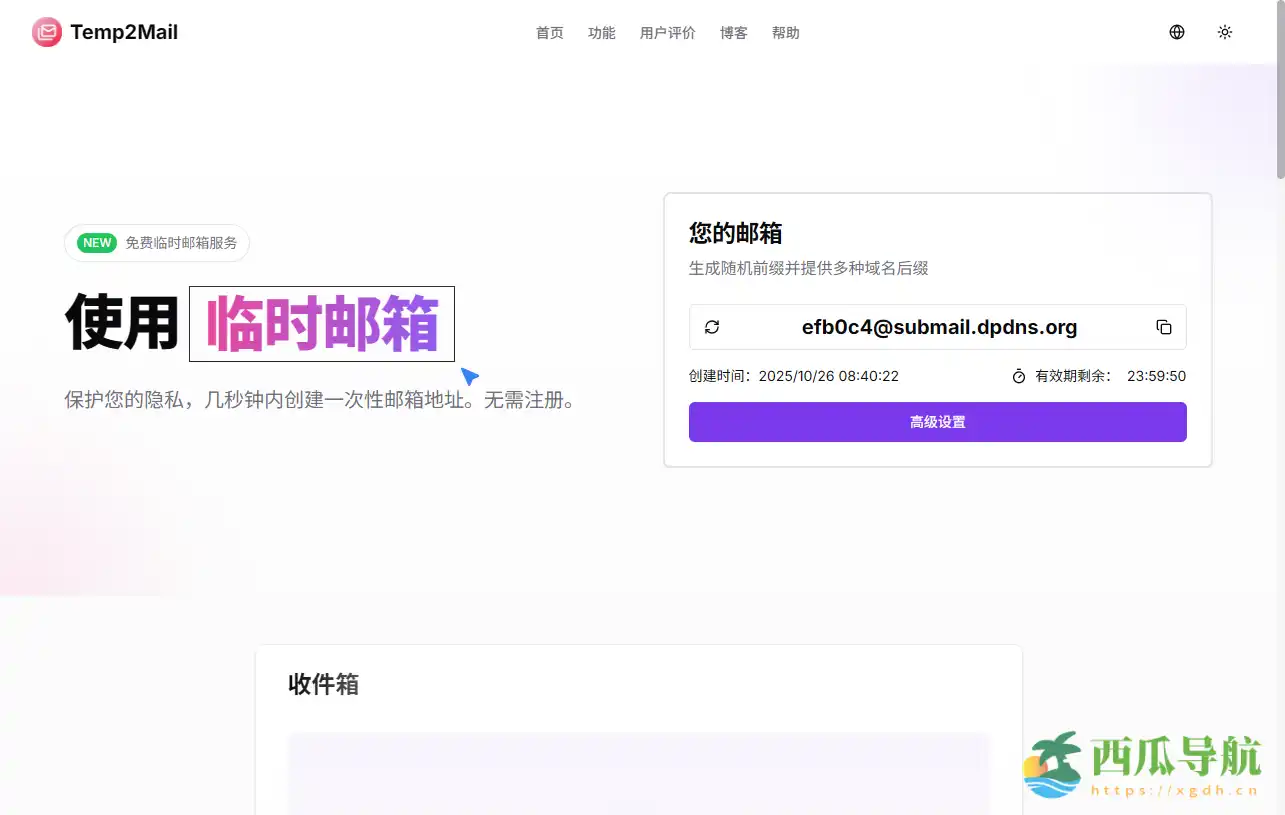Open the 博客 page

(x=733, y=33)
